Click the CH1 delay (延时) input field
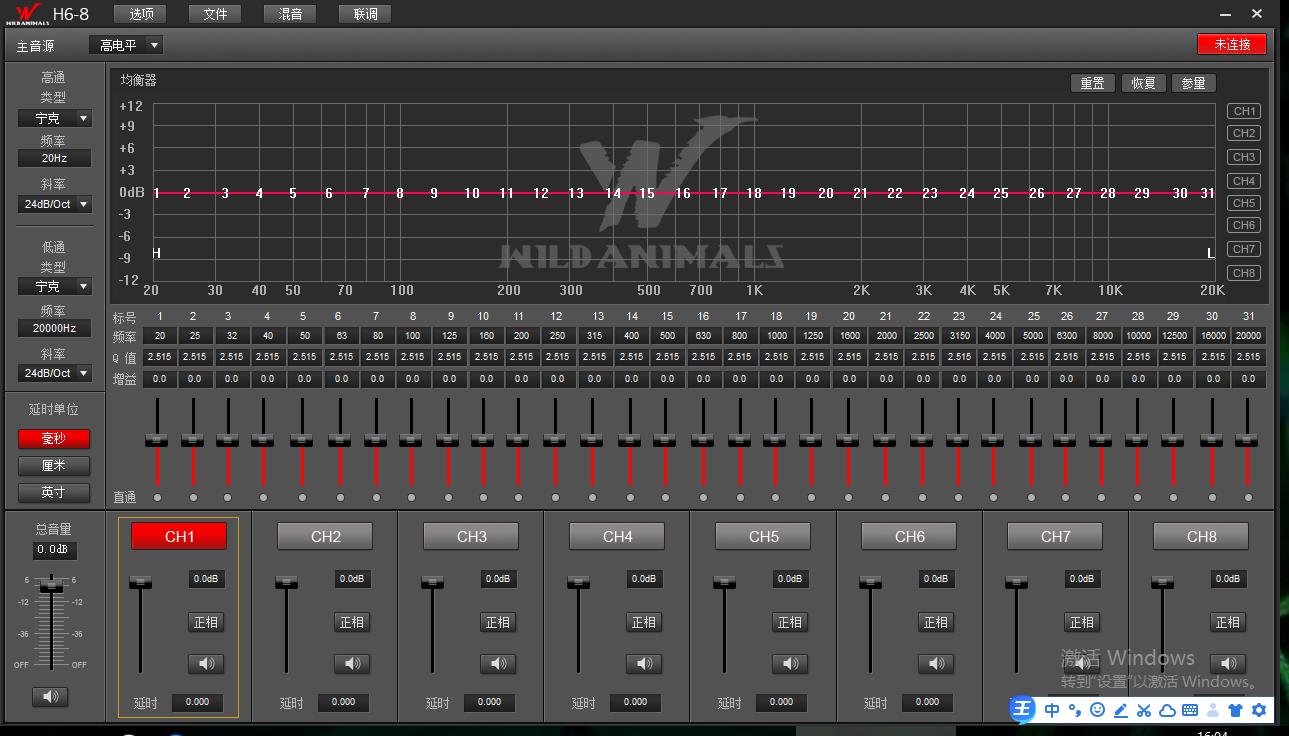 click(198, 702)
